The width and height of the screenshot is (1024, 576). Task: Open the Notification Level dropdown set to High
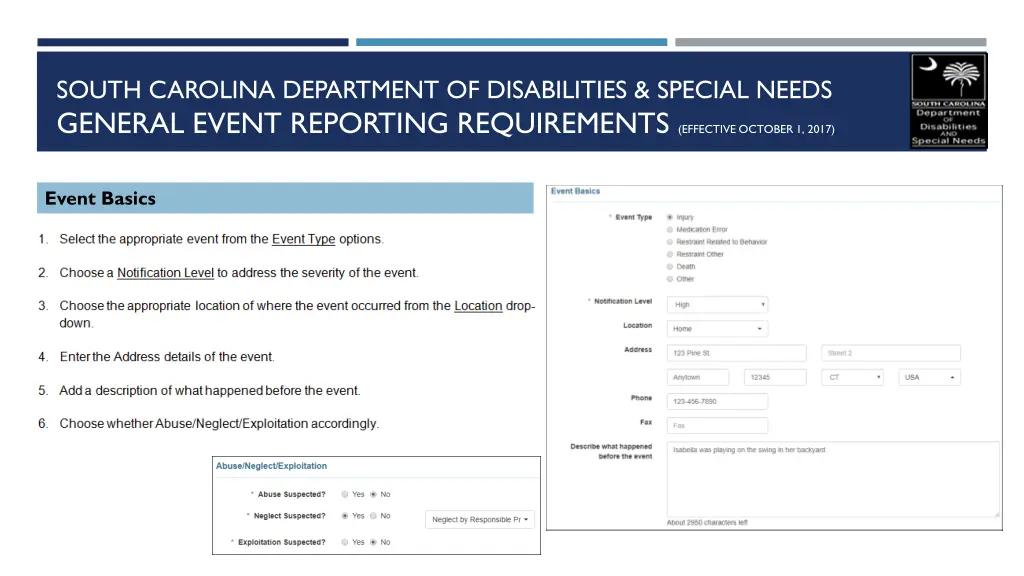(717, 304)
